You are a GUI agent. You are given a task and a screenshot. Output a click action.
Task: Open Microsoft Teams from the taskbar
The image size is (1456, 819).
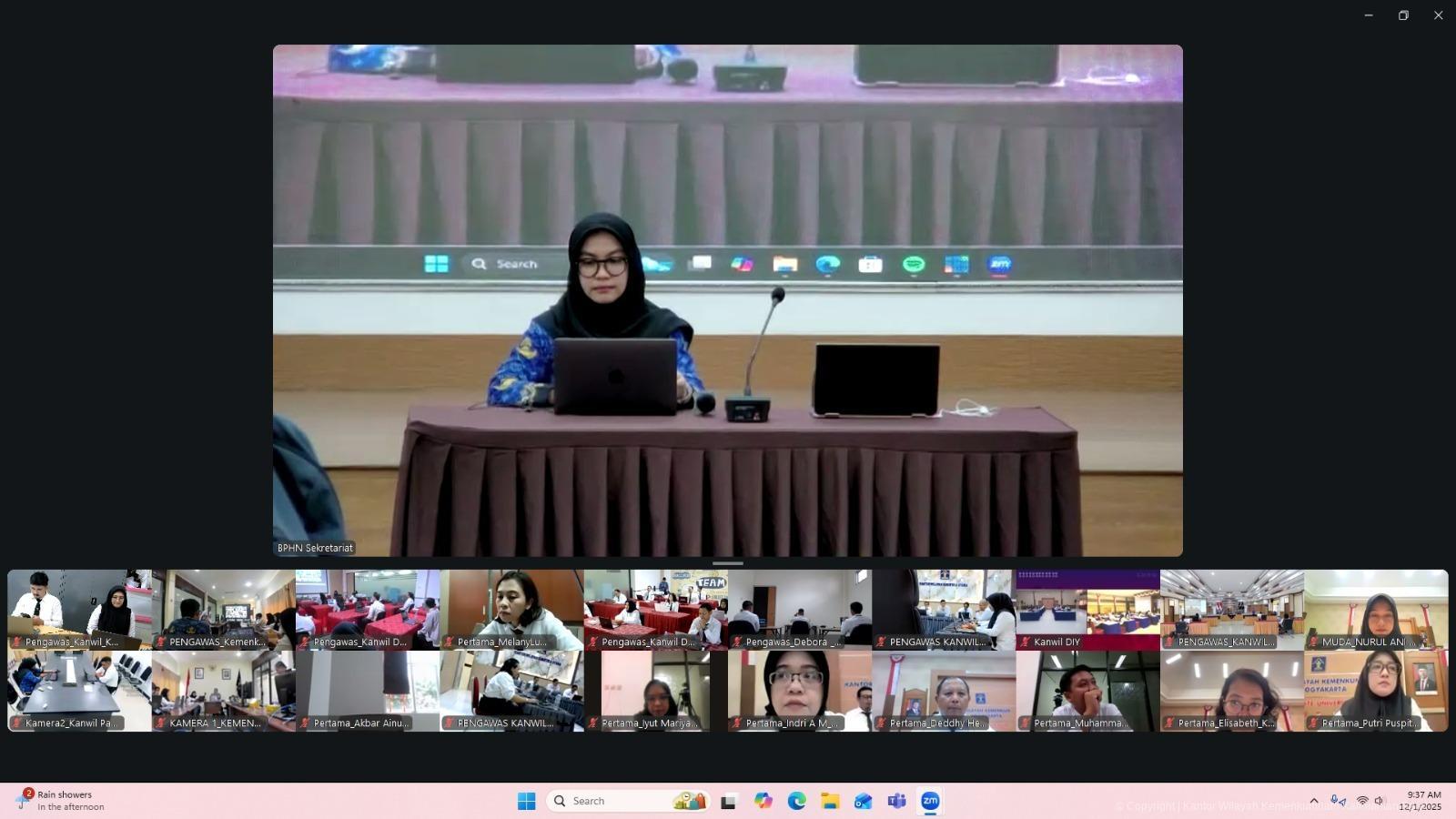(x=896, y=801)
